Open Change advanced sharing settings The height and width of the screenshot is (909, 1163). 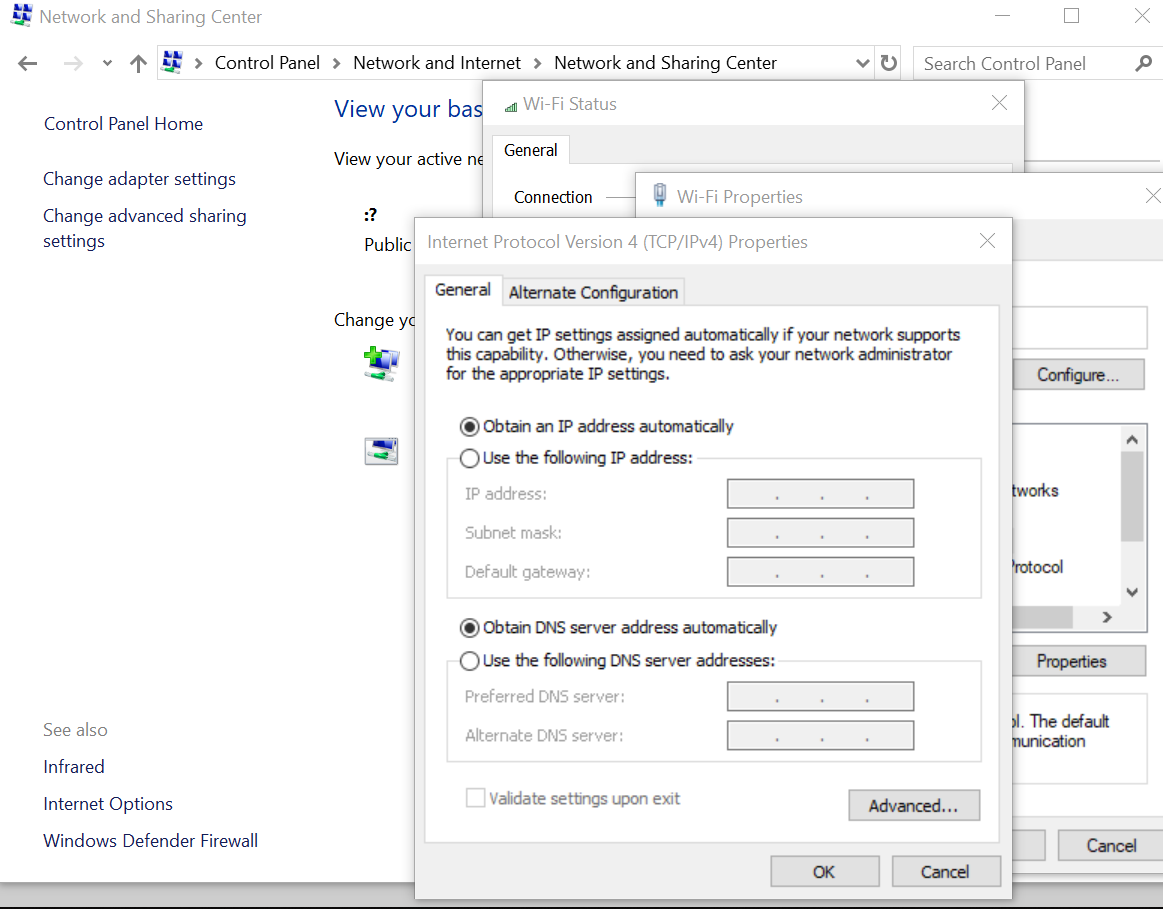tap(145, 228)
